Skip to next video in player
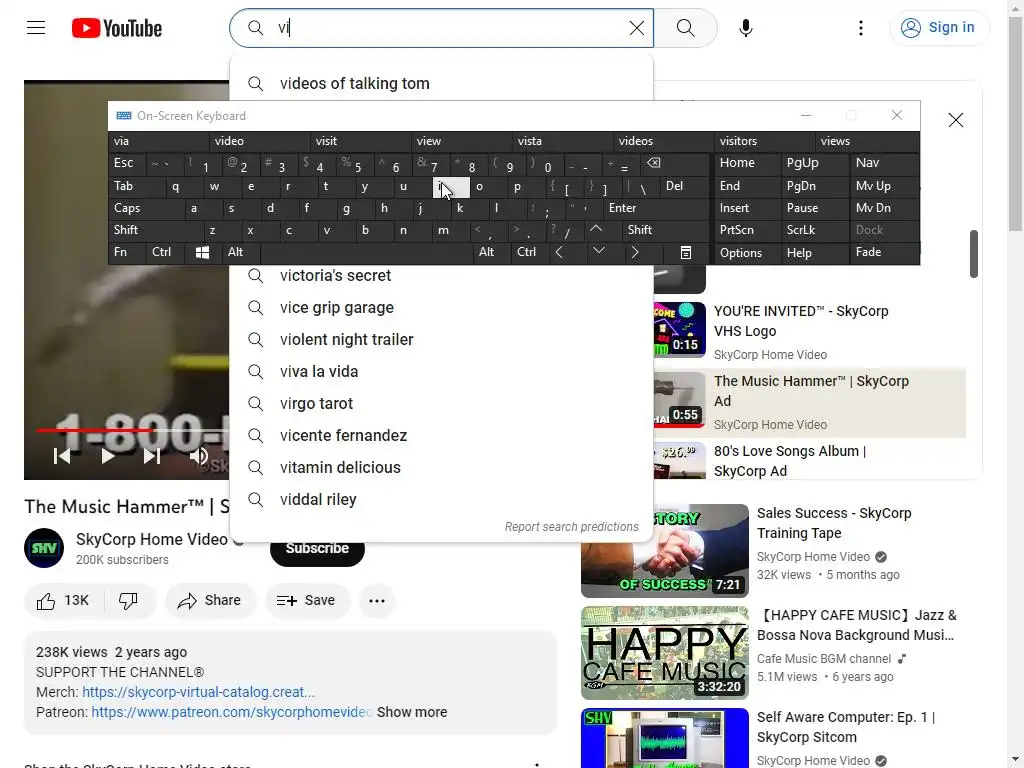The image size is (1024, 768). [x=152, y=456]
